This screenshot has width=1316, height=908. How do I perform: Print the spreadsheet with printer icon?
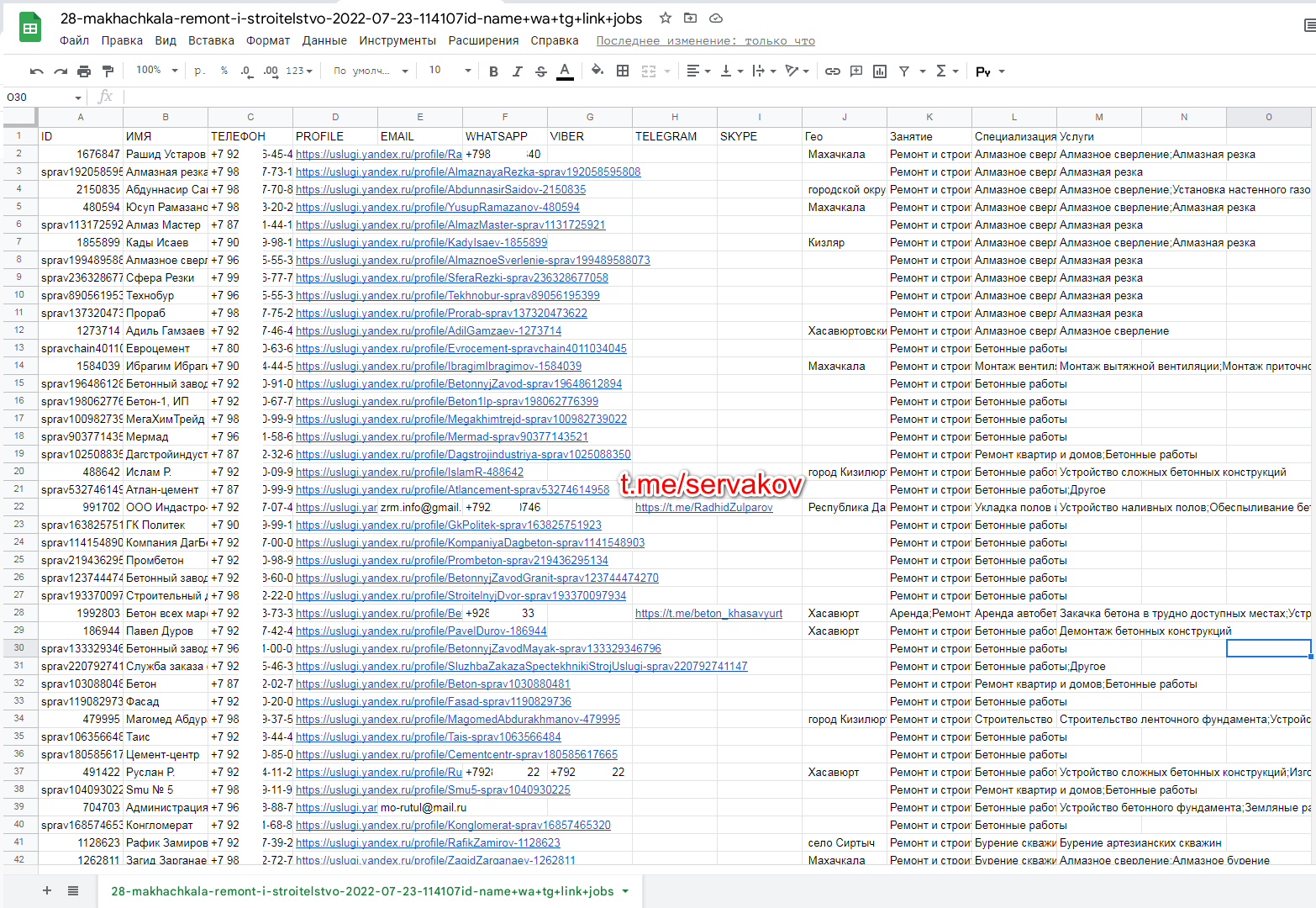click(x=84, y=71)
